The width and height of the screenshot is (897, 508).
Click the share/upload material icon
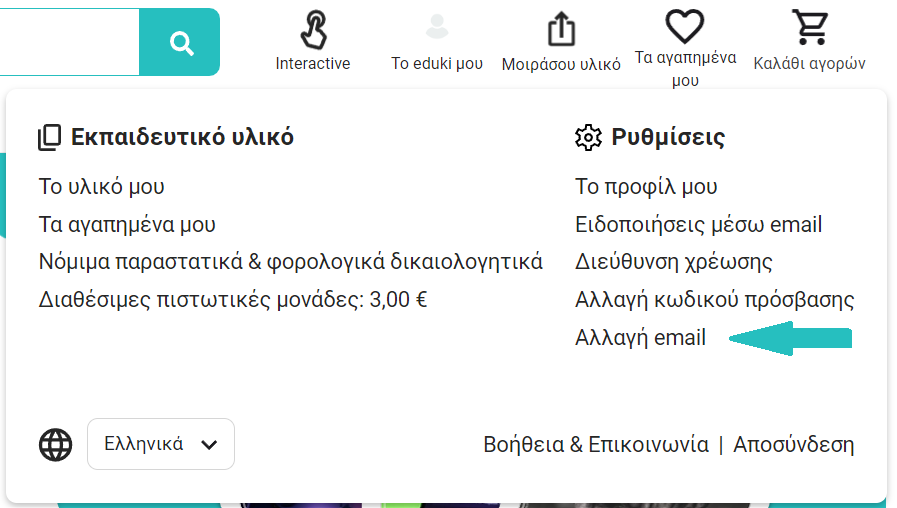tap(561, 28)
